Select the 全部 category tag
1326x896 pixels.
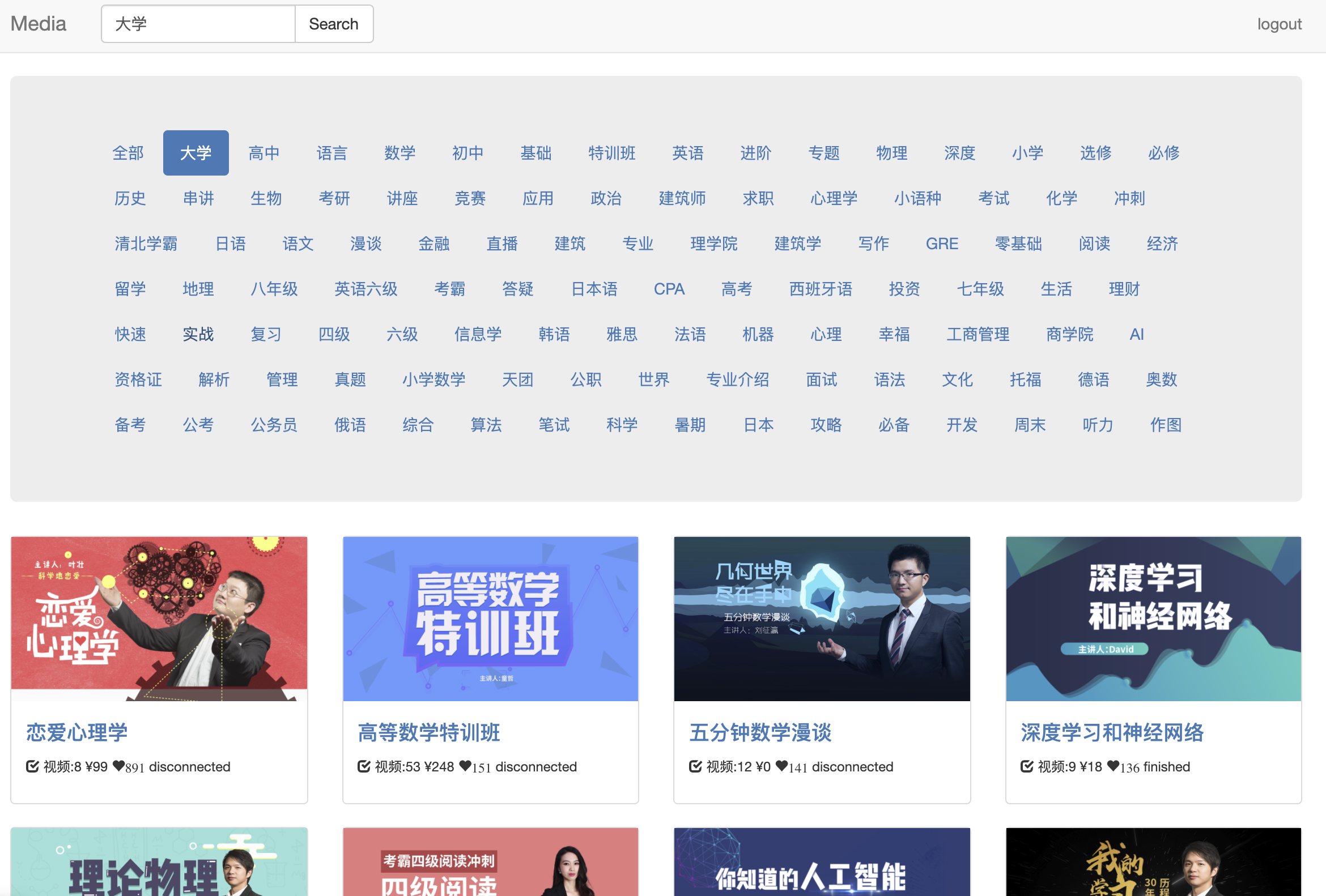click(x=129, y=153)
